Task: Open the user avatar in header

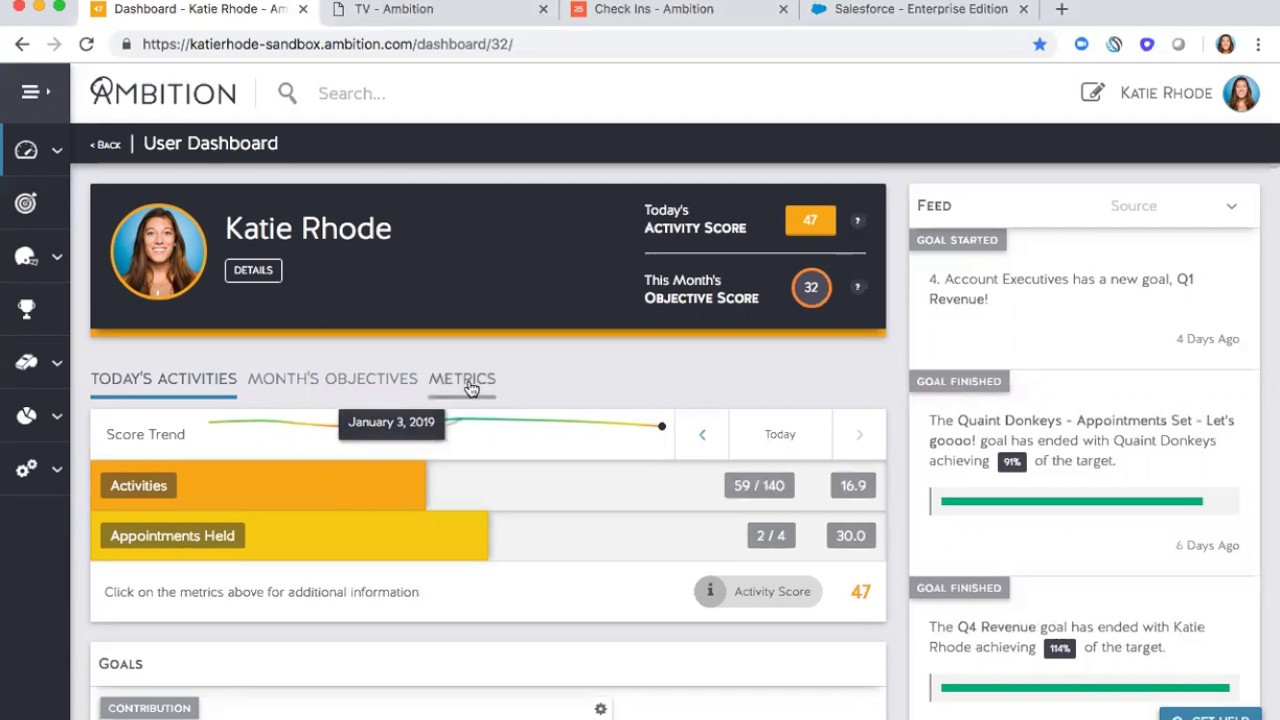Action: pos(1241,93)
